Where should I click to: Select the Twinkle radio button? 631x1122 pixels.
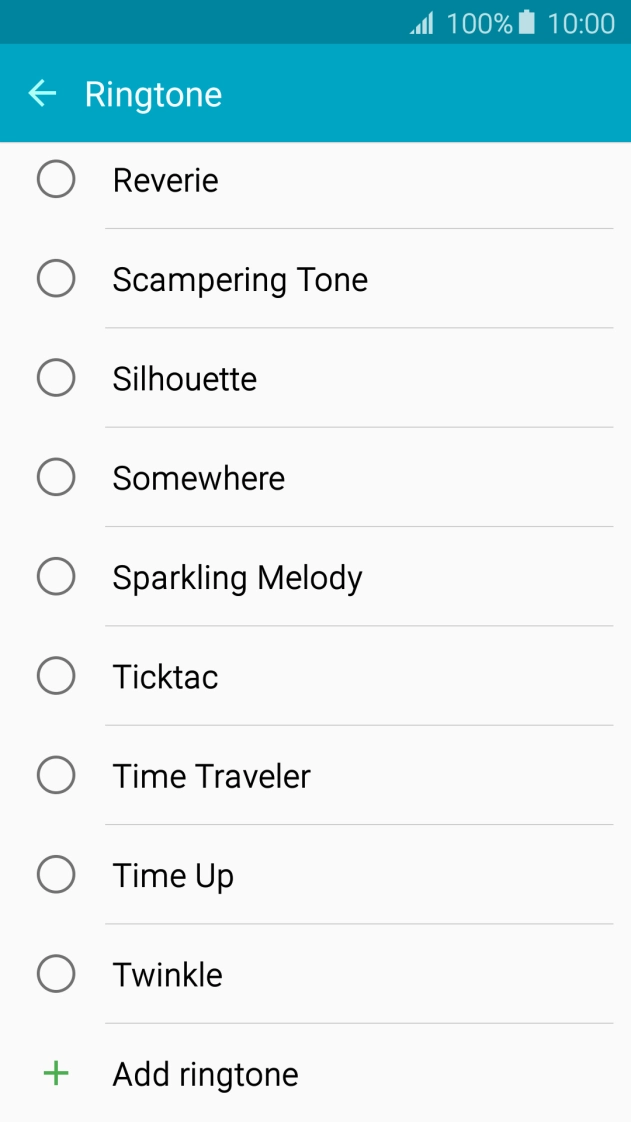point(56,973)
